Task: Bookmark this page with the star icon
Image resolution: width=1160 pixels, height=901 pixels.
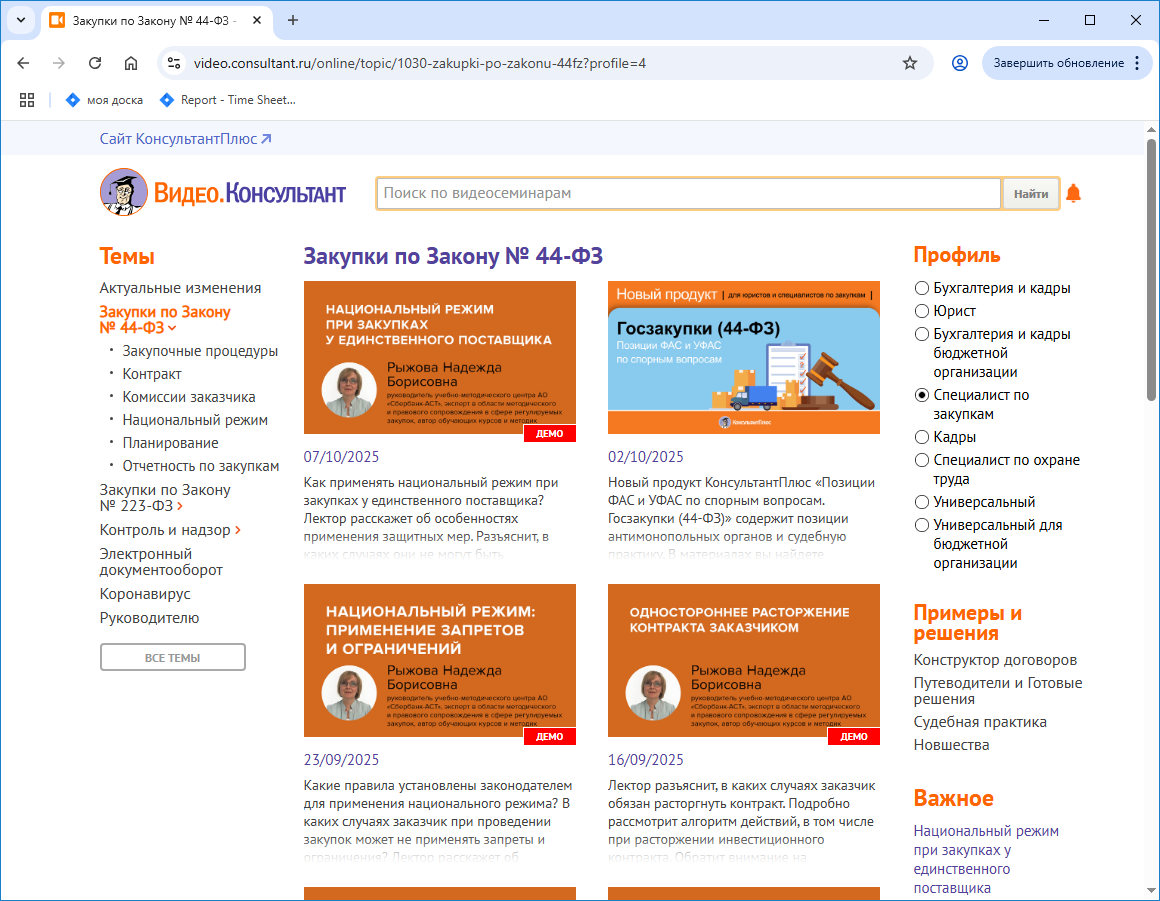Action: point(909,63)
